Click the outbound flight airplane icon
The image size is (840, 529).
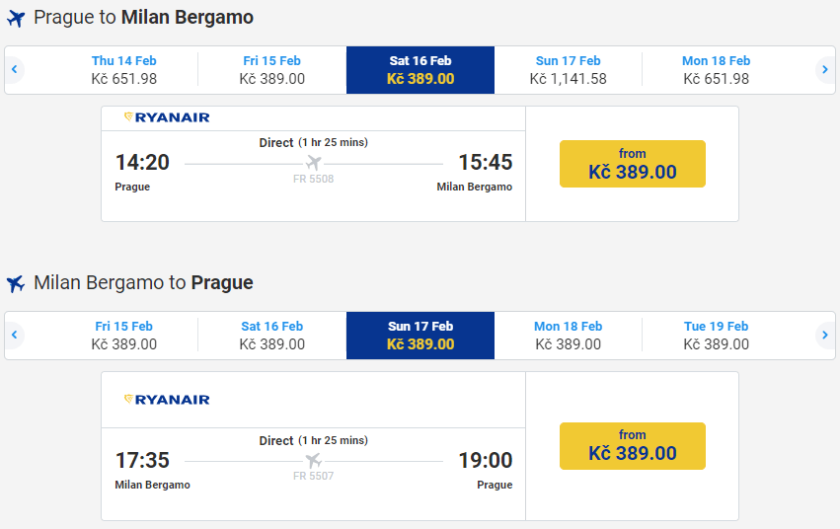pyautogui.click(x=15, y=18)
